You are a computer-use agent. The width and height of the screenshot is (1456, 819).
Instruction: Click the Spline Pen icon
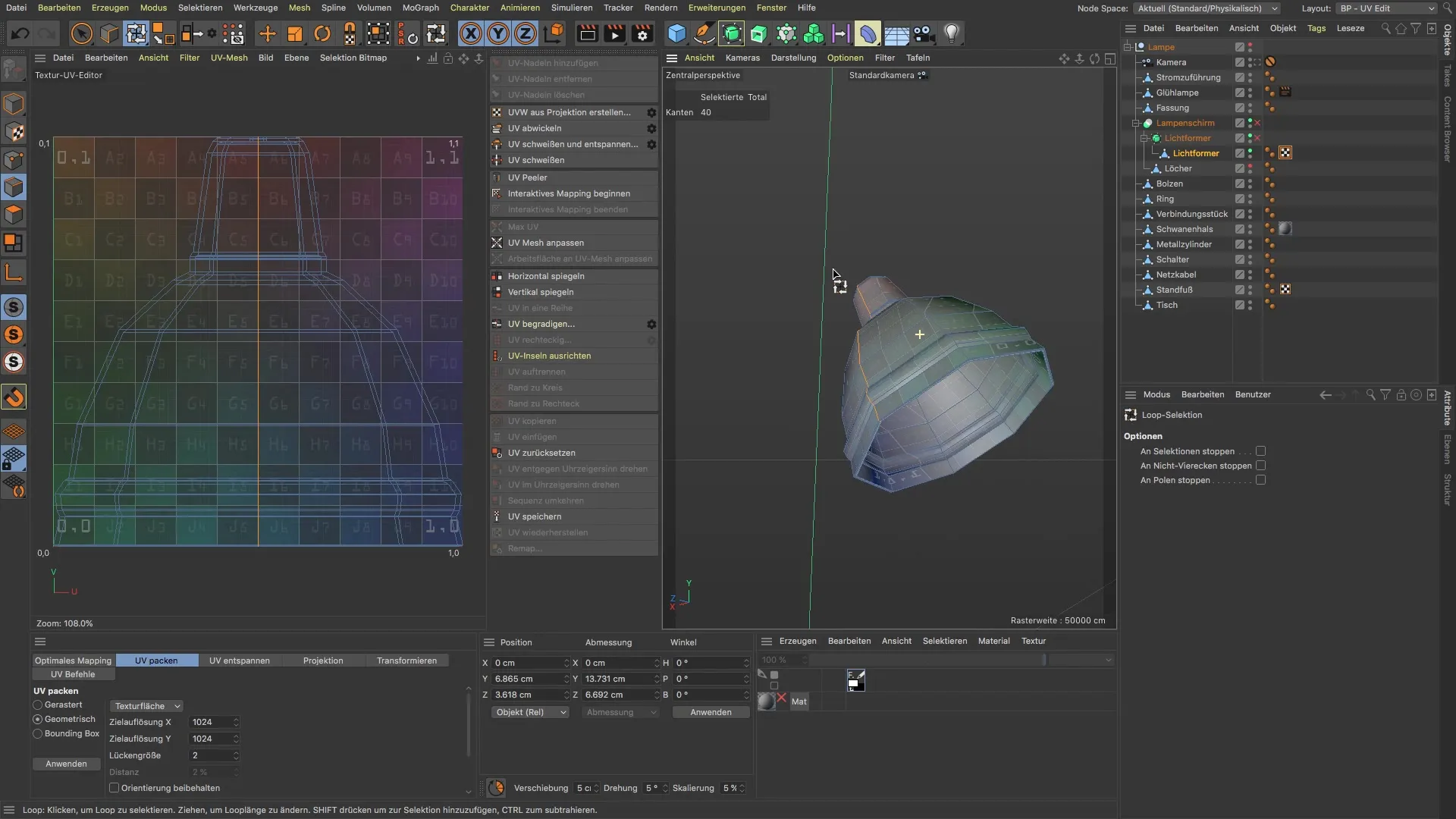pos(704,33)
